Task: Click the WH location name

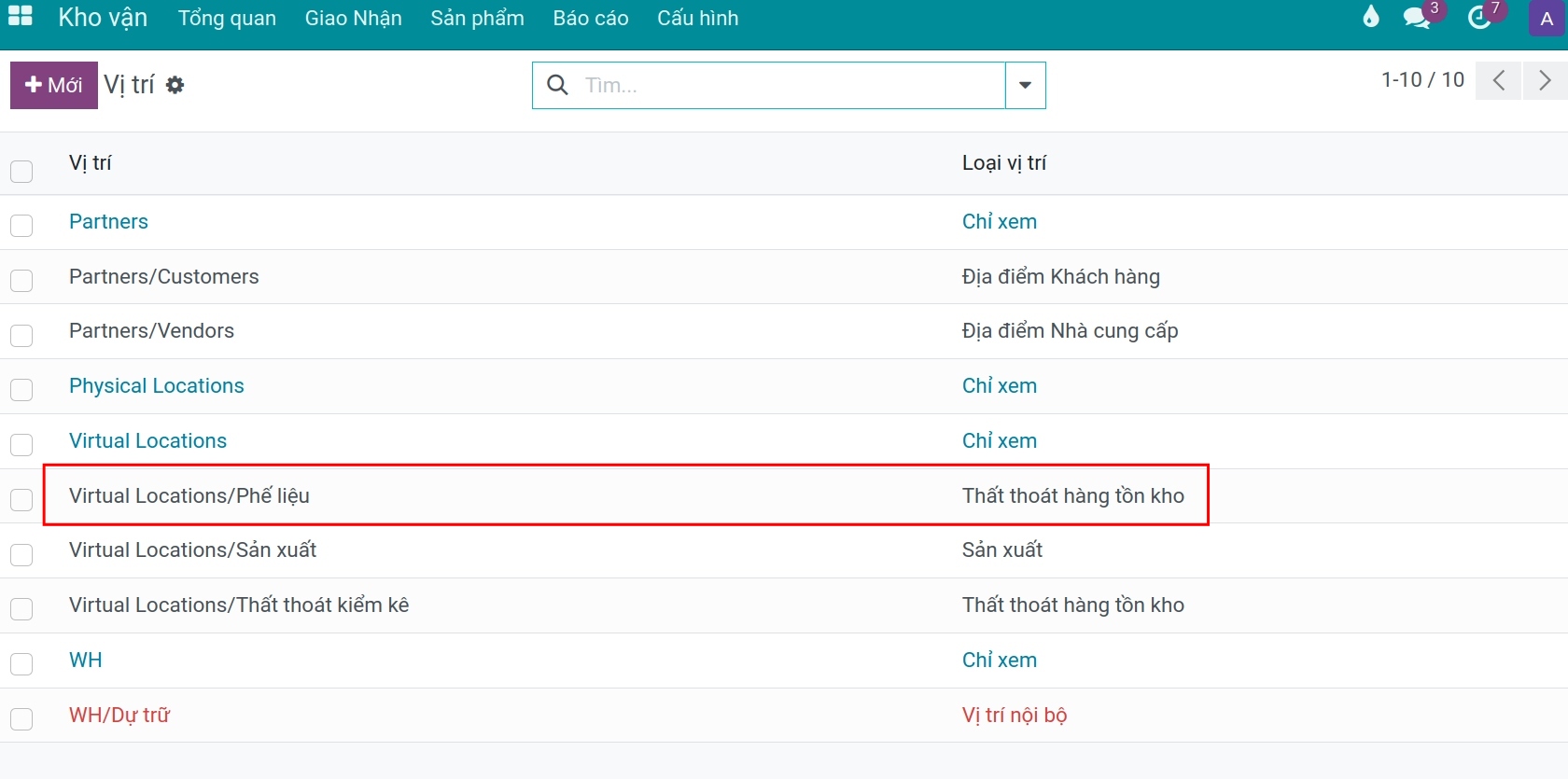Action: point(86,660)
